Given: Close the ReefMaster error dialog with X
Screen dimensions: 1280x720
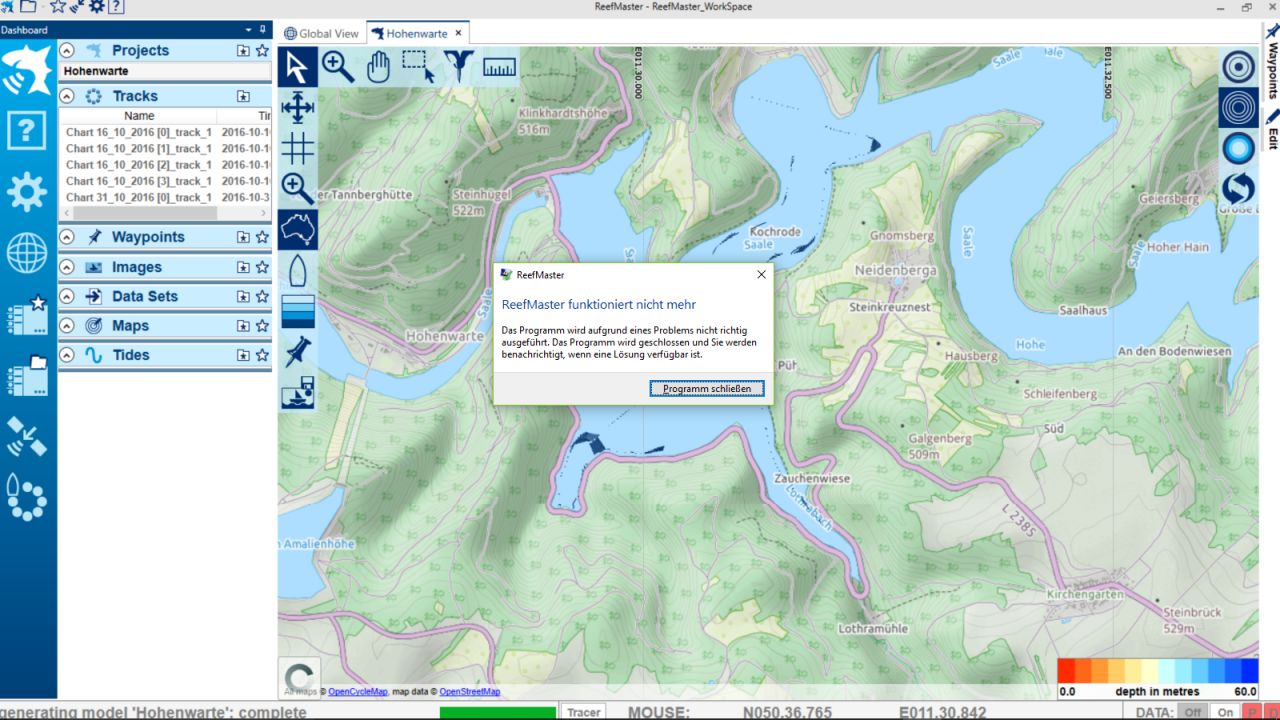Looking at the screenshot, I should coord(761,274).
